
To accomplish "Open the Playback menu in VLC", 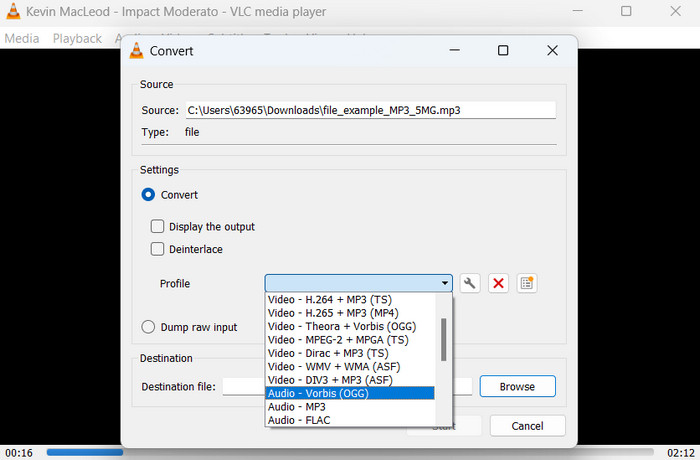I will coord(77,38).
